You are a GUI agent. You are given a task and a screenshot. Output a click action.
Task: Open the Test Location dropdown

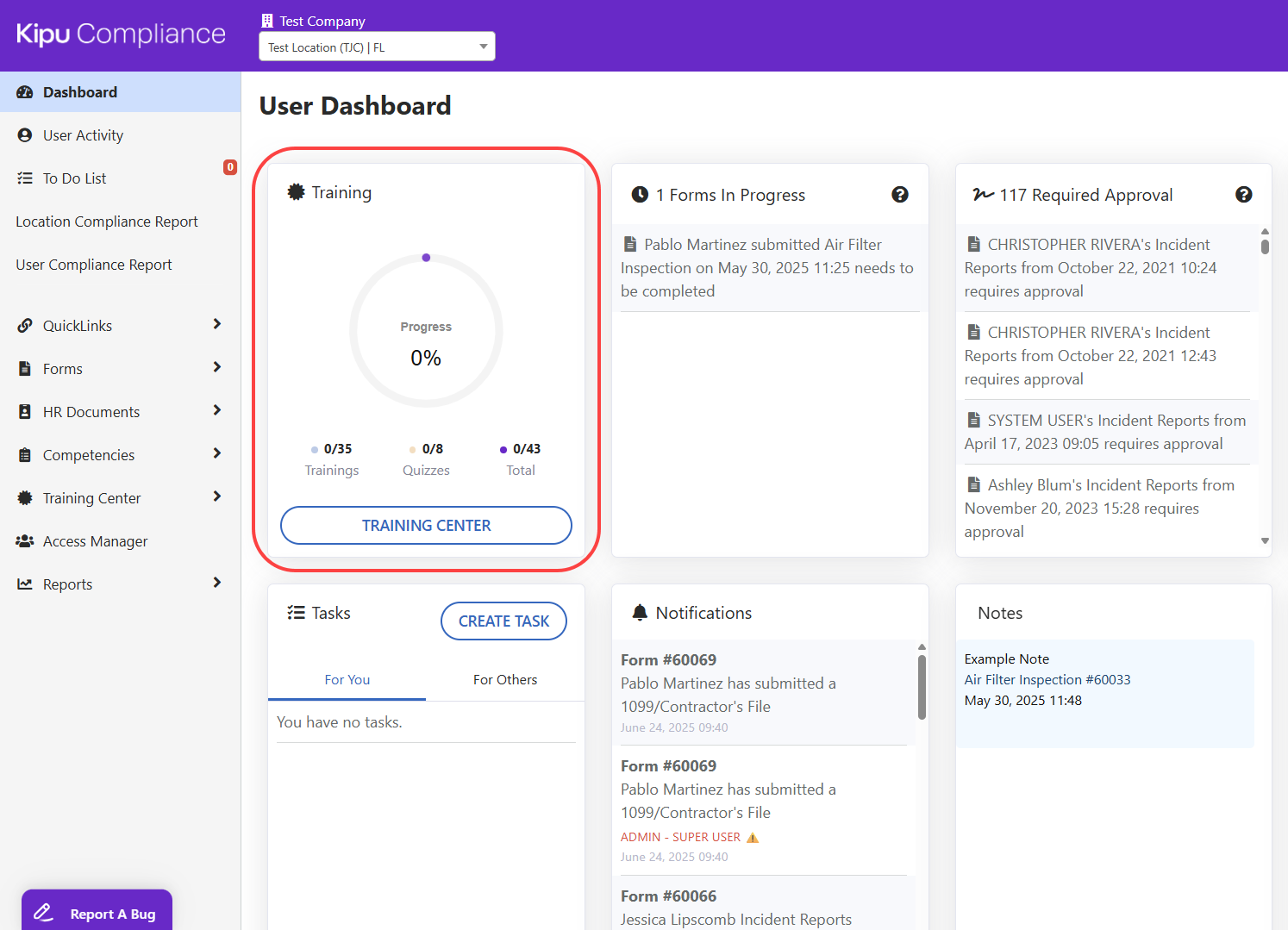click(377, 47)
